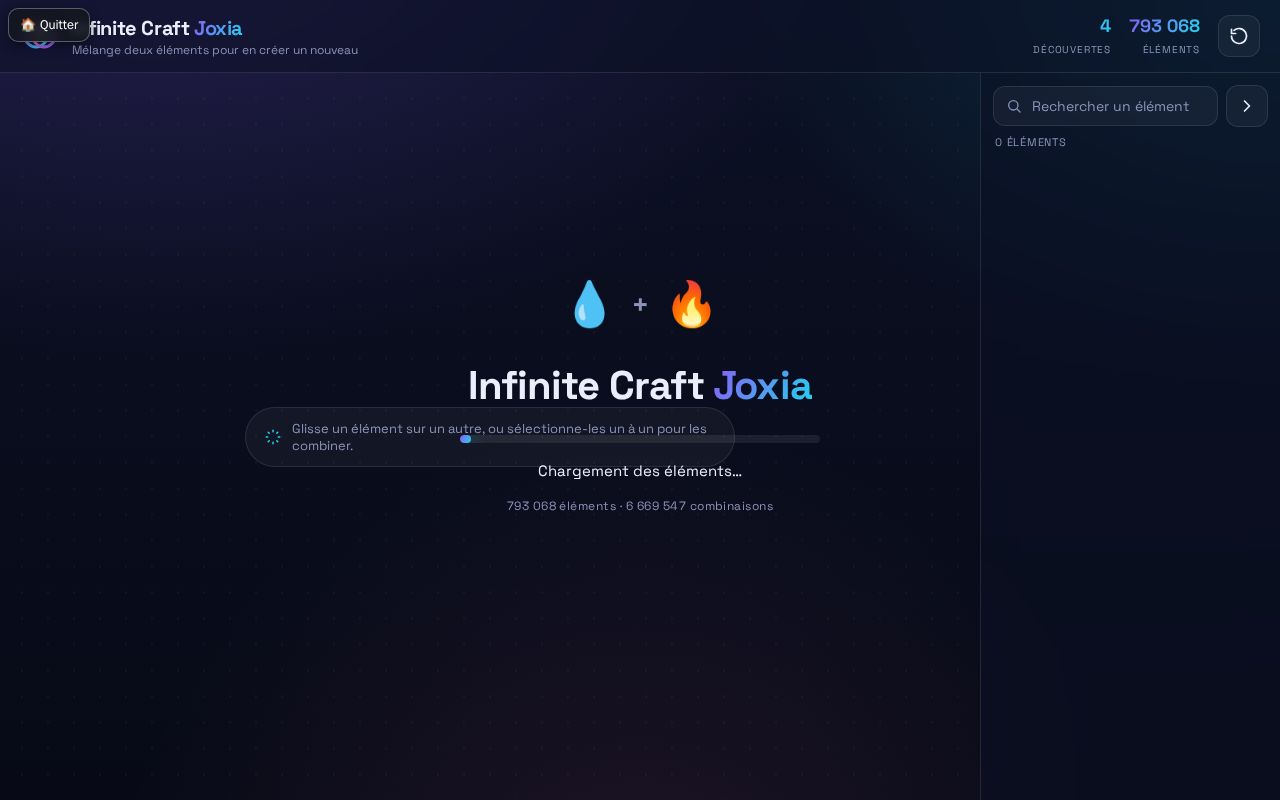The width and height of the screenshot is (1280, 800).
Task: Click the fire emoji
Action: point(691,304)
